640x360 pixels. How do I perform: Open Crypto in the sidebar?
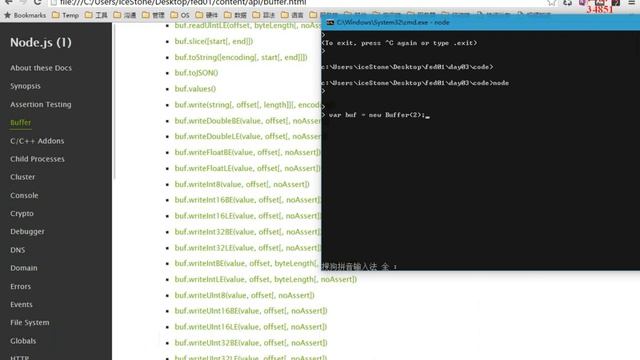point(22,213)
